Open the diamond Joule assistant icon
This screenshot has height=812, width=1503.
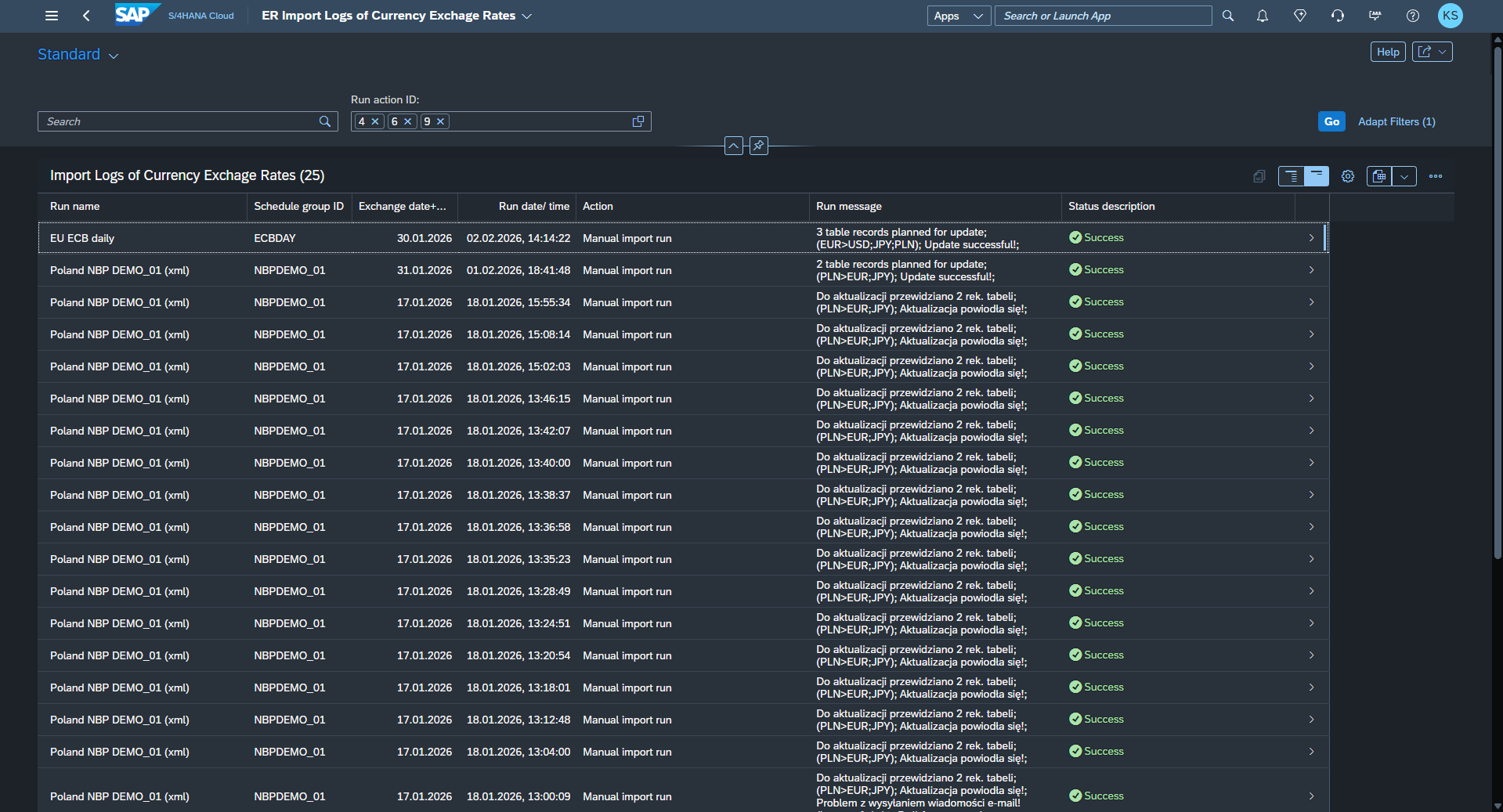(x=1299, y=16)
